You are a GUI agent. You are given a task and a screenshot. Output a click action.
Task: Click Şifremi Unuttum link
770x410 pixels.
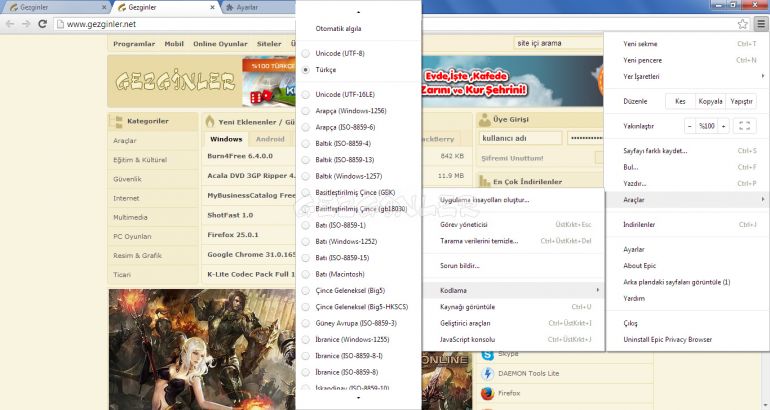point(512,159)
